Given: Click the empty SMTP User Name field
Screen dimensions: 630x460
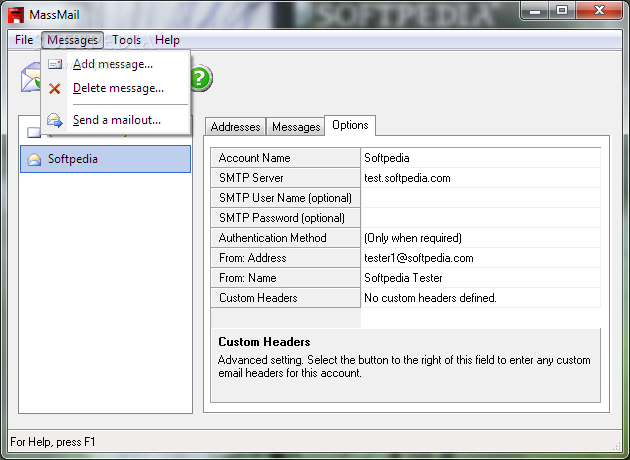Looking at the screenshot, I should tap(481, 198).
